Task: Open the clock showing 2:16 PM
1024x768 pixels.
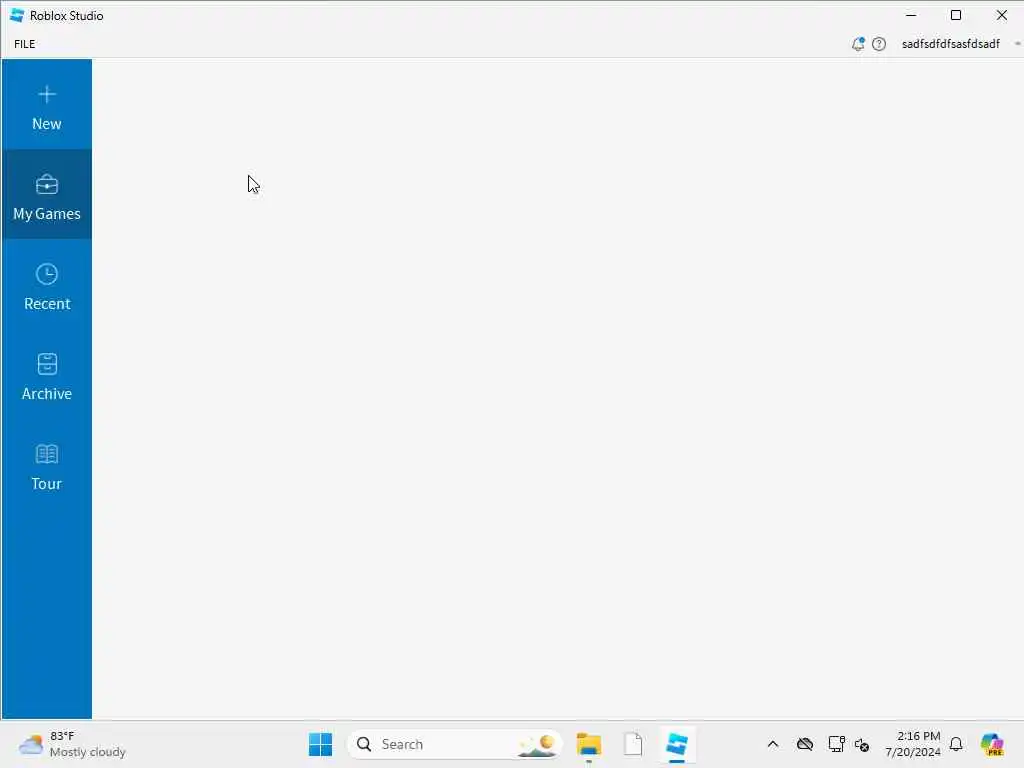Action: pyautogui.click(x=912, y=744)
